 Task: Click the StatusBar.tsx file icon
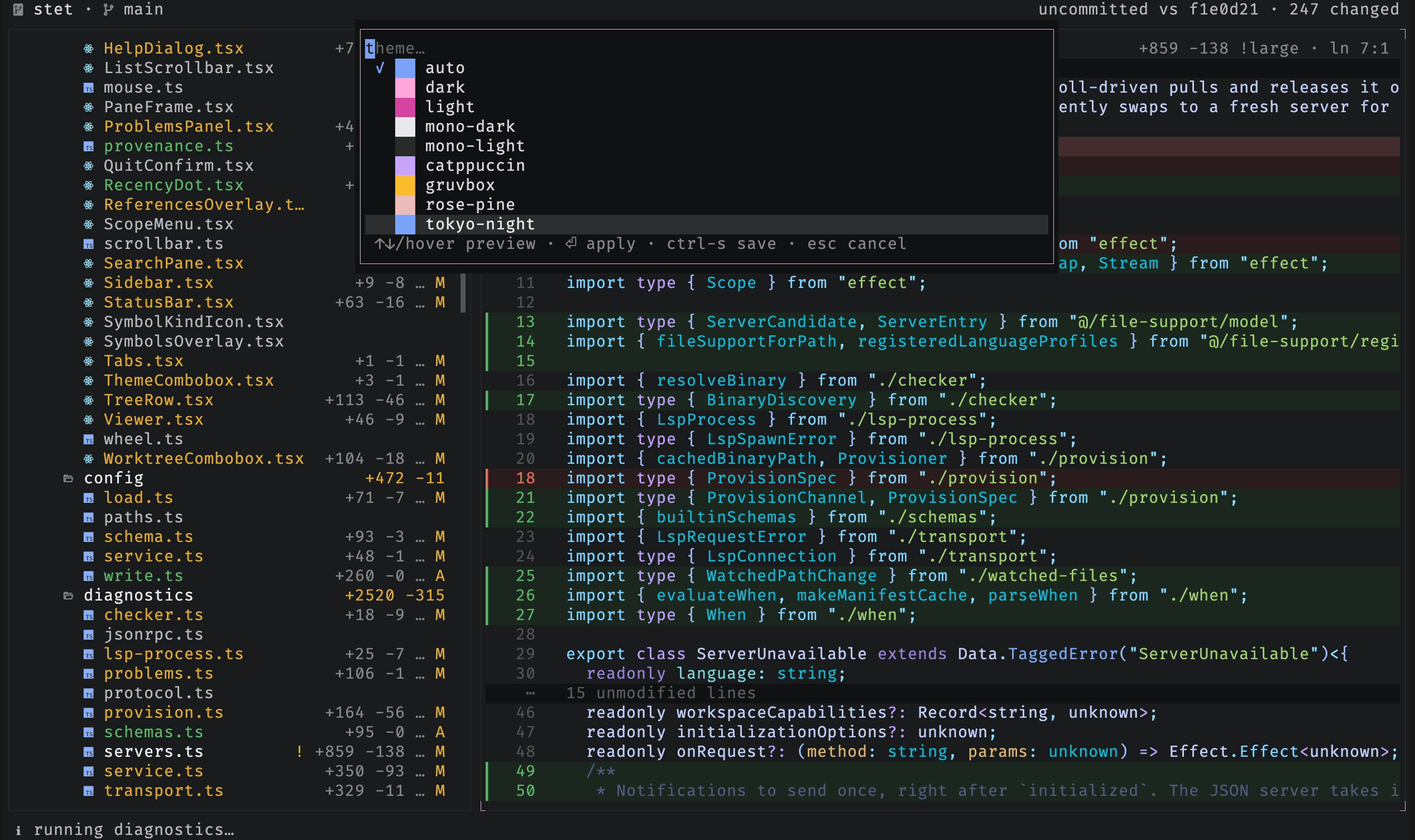coord(89,303)
